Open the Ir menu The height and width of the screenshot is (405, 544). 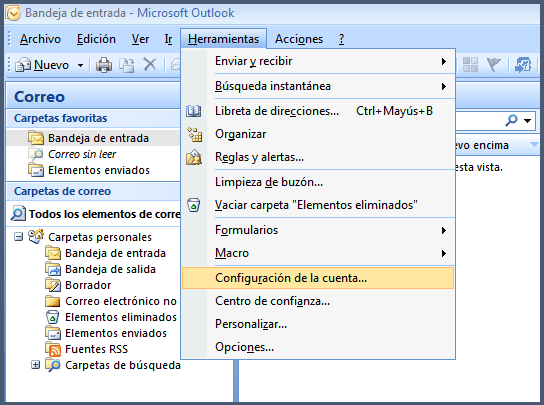(168, 39)
